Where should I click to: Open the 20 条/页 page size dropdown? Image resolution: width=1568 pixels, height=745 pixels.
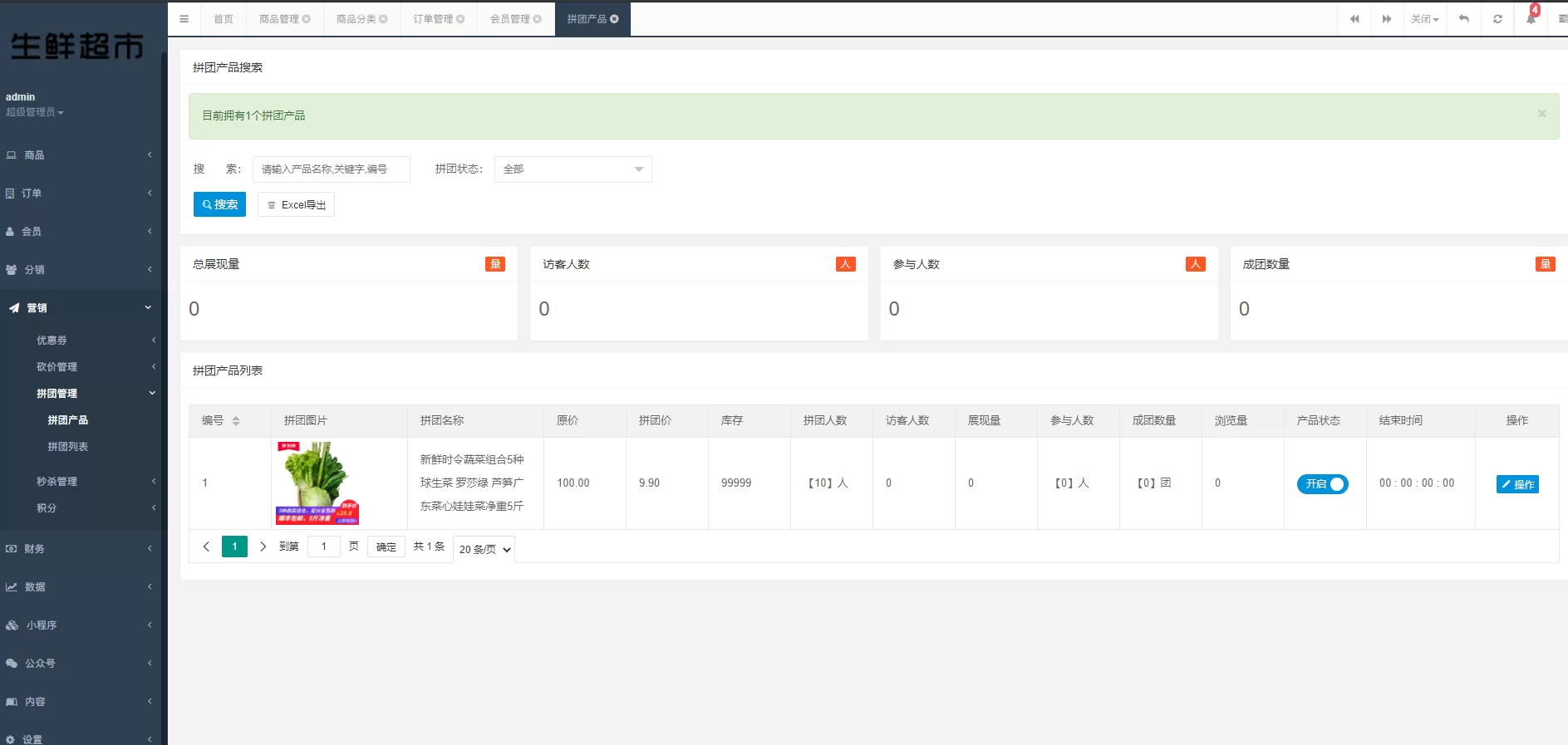tap(484, 549)
